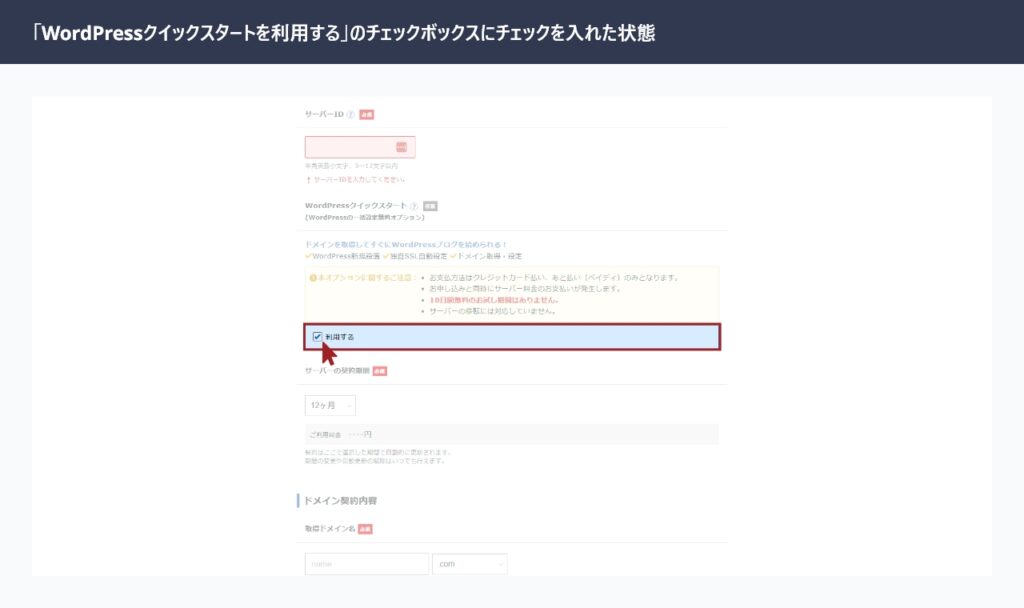Click the red 10日間無料 warning text
Screen dimensions: 1024x608
[x=494, y=300]
